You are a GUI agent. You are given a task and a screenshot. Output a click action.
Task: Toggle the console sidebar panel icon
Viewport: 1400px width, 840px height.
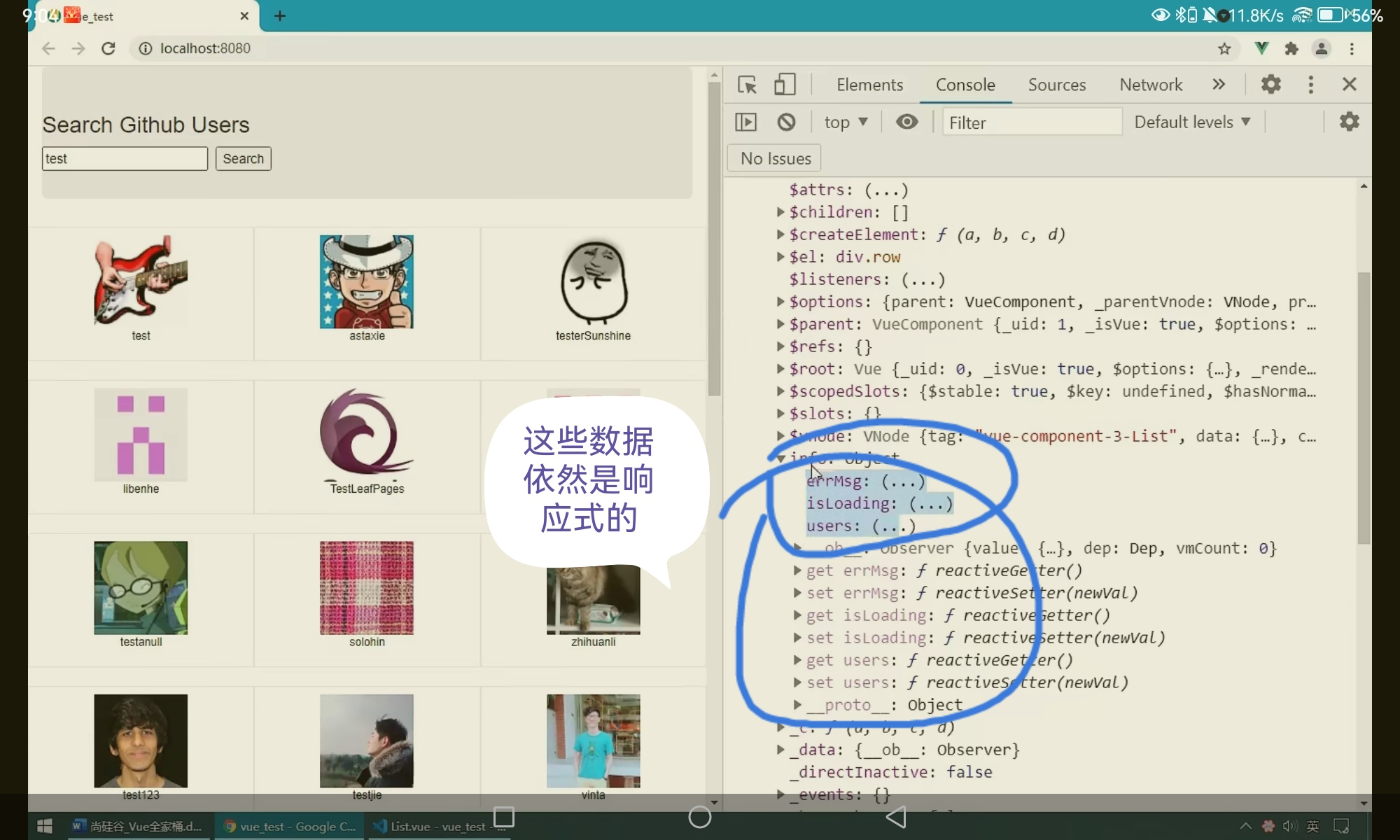(x=746, y=122)
